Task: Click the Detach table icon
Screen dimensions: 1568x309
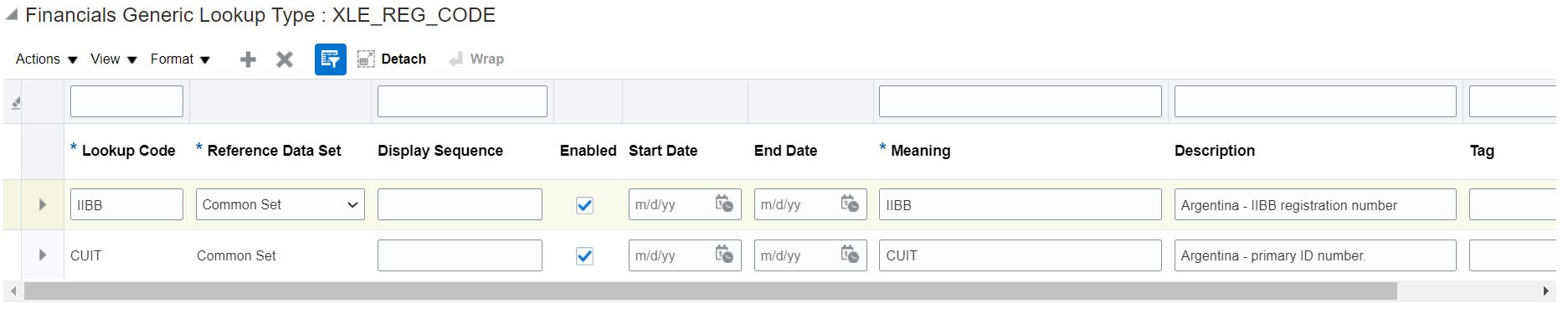Action: 392,59
